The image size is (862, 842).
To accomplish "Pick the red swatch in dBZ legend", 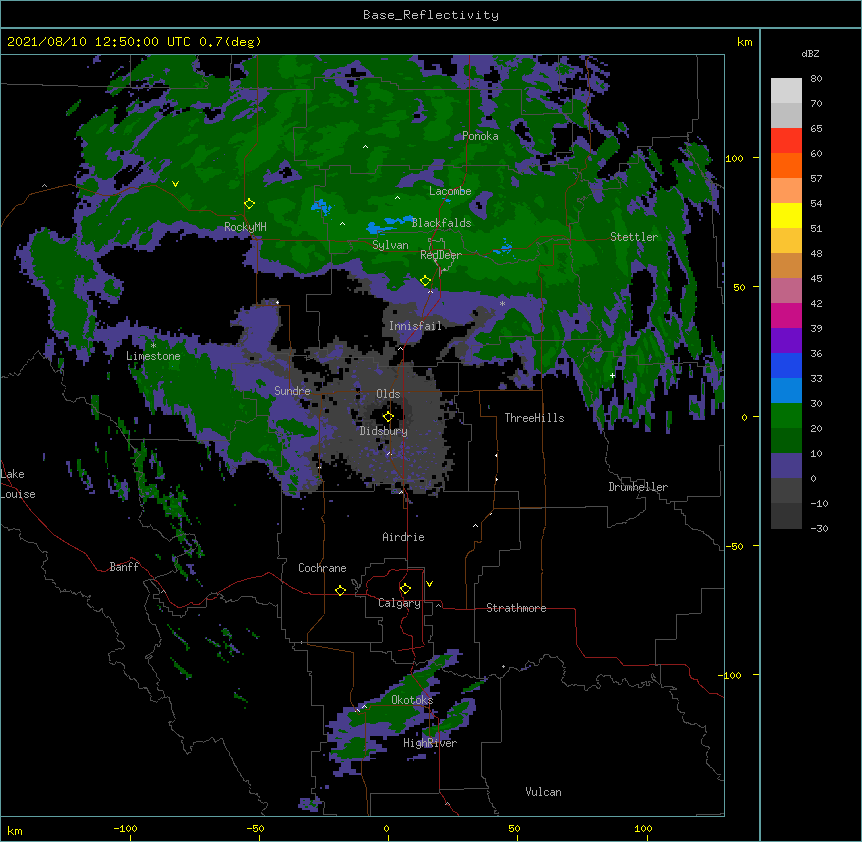I will pos(786,141).
